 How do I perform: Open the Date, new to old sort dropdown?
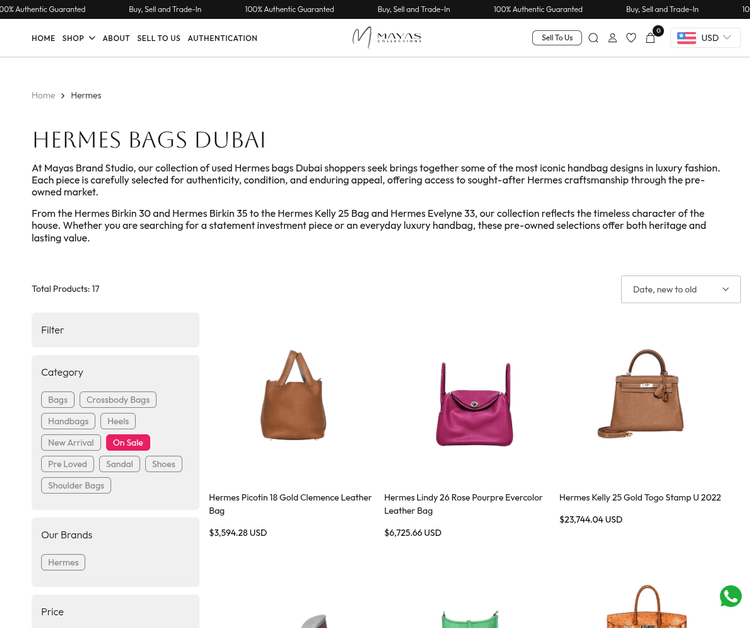pyautogui.click(x=681, y=289)
